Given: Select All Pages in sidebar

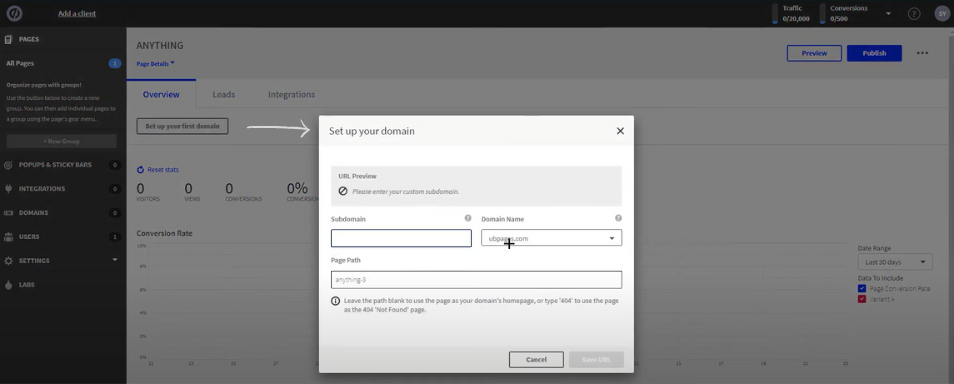Looking at the screenshot, I should click(20, 63).
